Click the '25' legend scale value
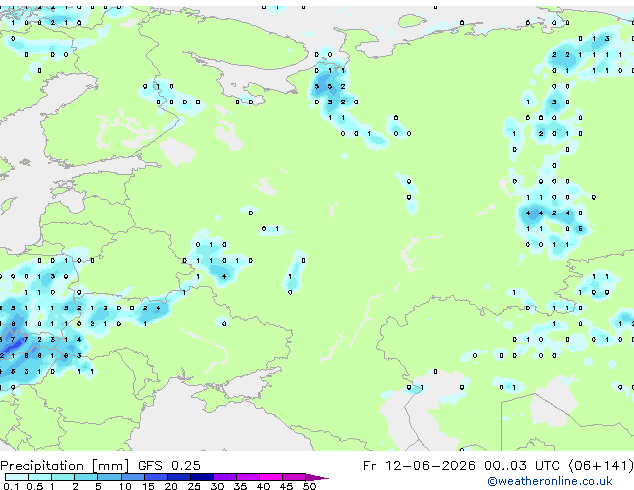The image size is (634, 490). 194,486
